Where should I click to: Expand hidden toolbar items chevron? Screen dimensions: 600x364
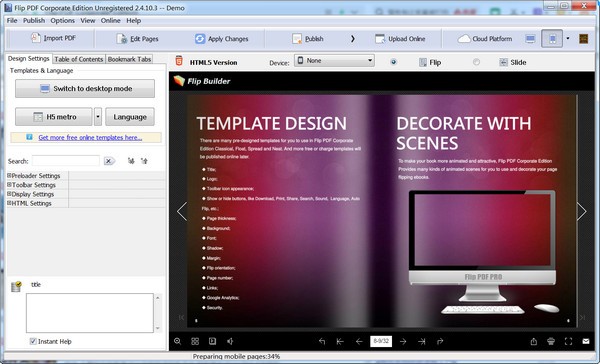(x=352, y=39)
